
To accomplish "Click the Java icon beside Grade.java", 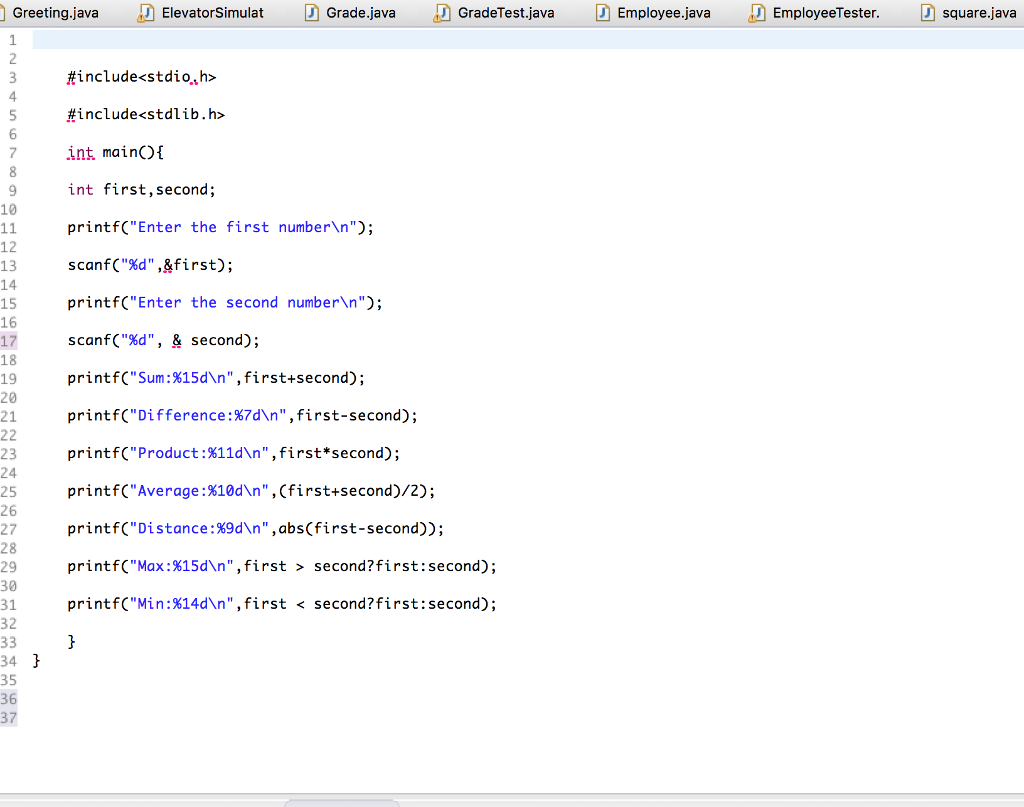I will click(310, 13).
